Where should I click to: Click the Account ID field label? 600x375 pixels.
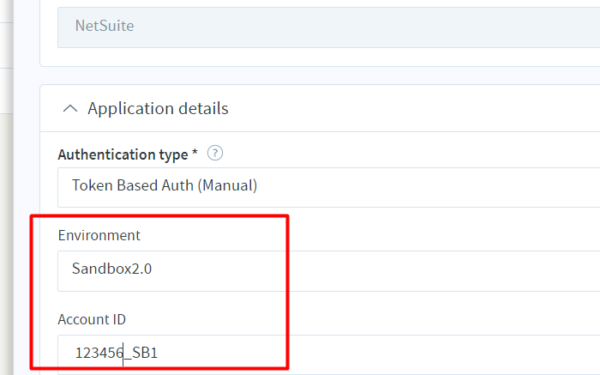92,319
